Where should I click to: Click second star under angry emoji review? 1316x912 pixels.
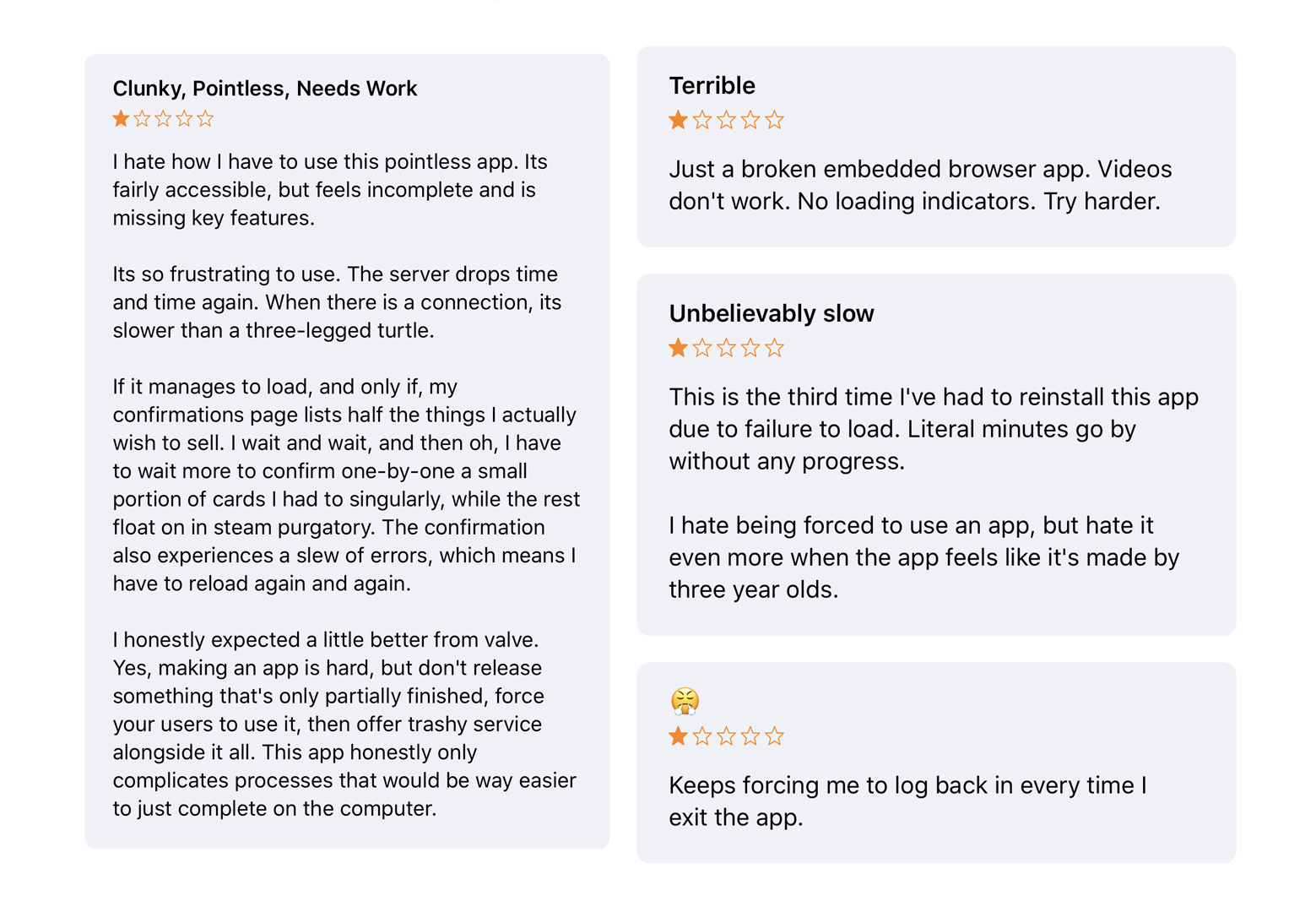(x=701, y=736)
